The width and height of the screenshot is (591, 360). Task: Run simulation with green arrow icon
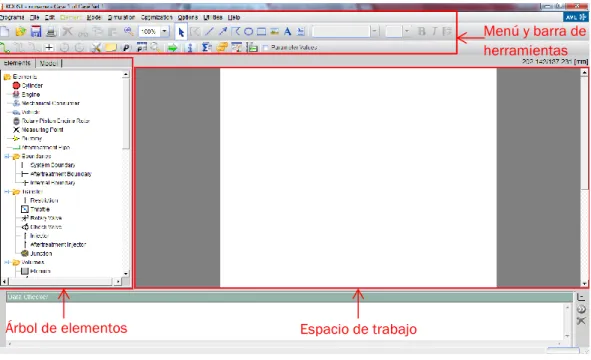[172, 48]
